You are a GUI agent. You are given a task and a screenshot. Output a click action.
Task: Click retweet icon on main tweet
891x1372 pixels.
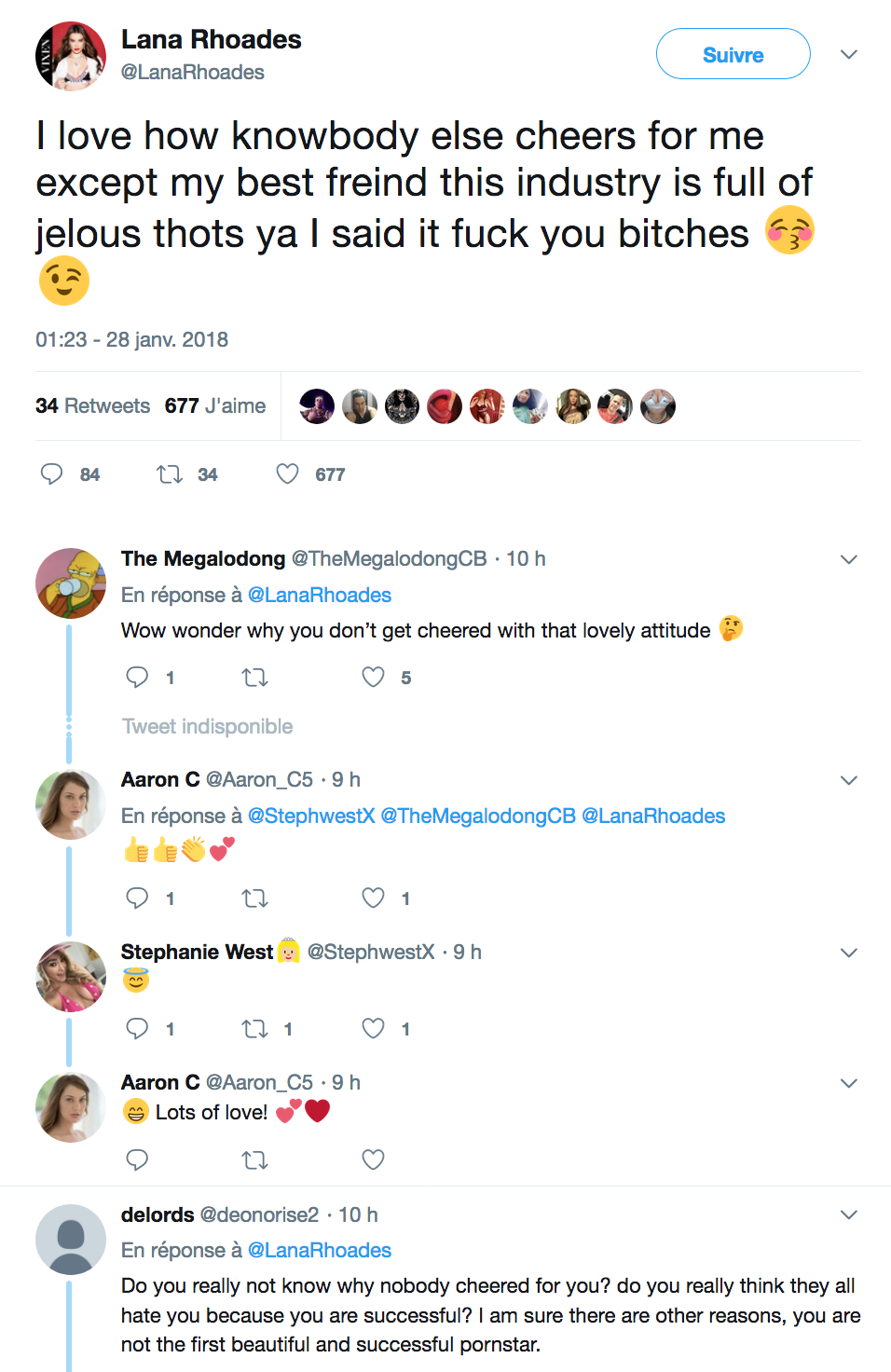169,474
